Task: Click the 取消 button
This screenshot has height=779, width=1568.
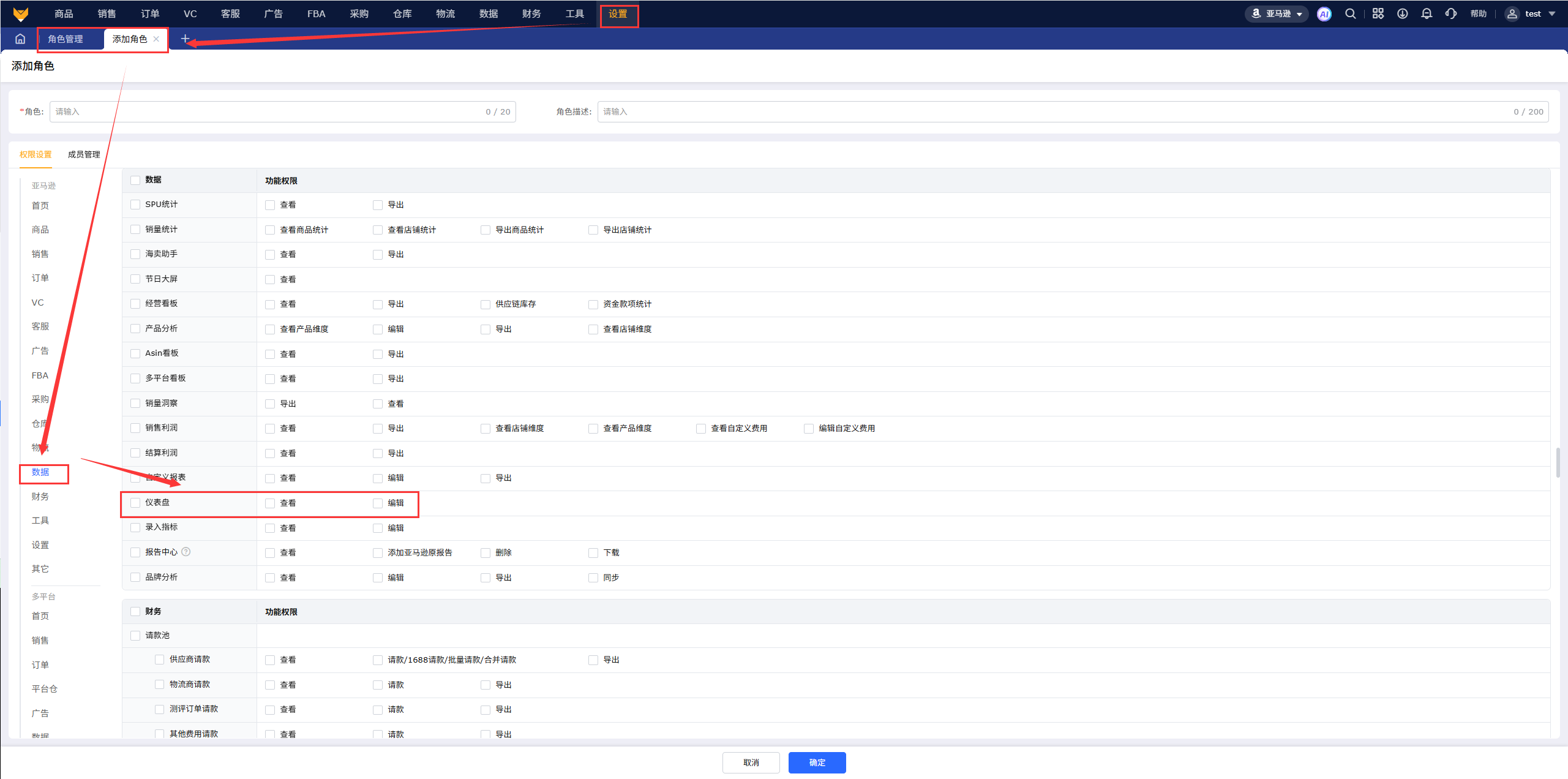Action: [x=751, y=762]
